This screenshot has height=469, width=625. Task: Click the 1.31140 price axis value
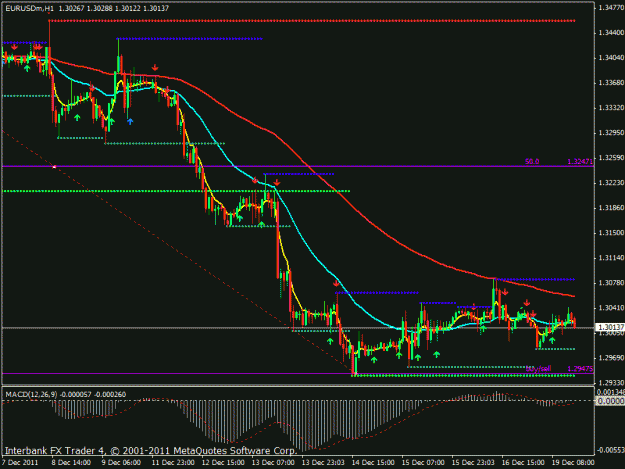(611, 258)
